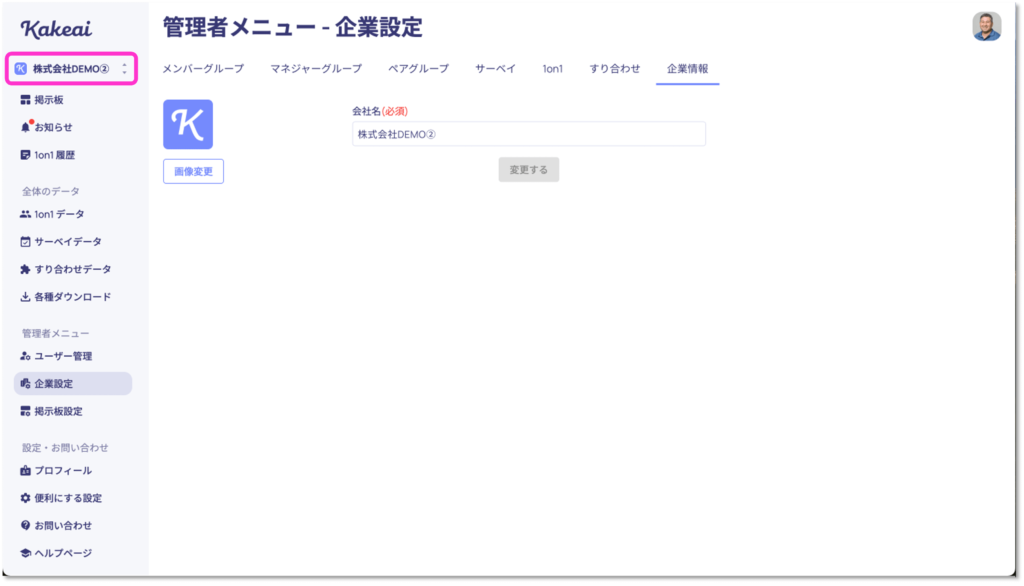
Task: Click the 管理者メニュー section label
Action: pos(56,333)
